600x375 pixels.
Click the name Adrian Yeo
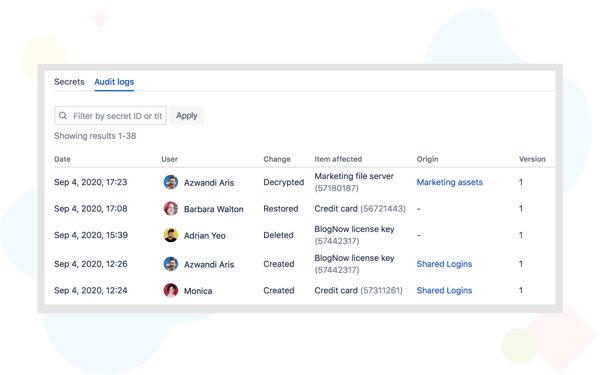[x=205, y=235]
